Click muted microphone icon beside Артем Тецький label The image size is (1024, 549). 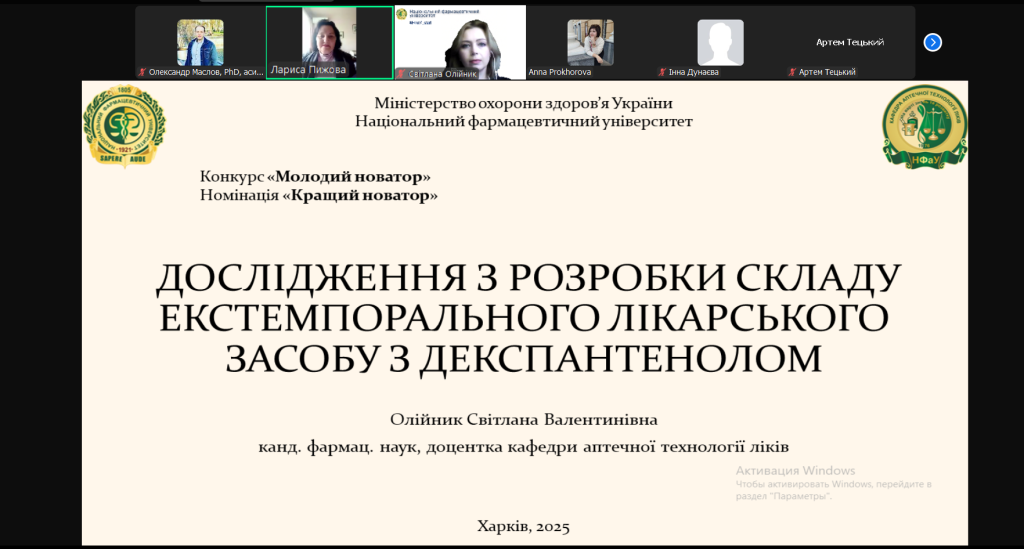point(792,72)
